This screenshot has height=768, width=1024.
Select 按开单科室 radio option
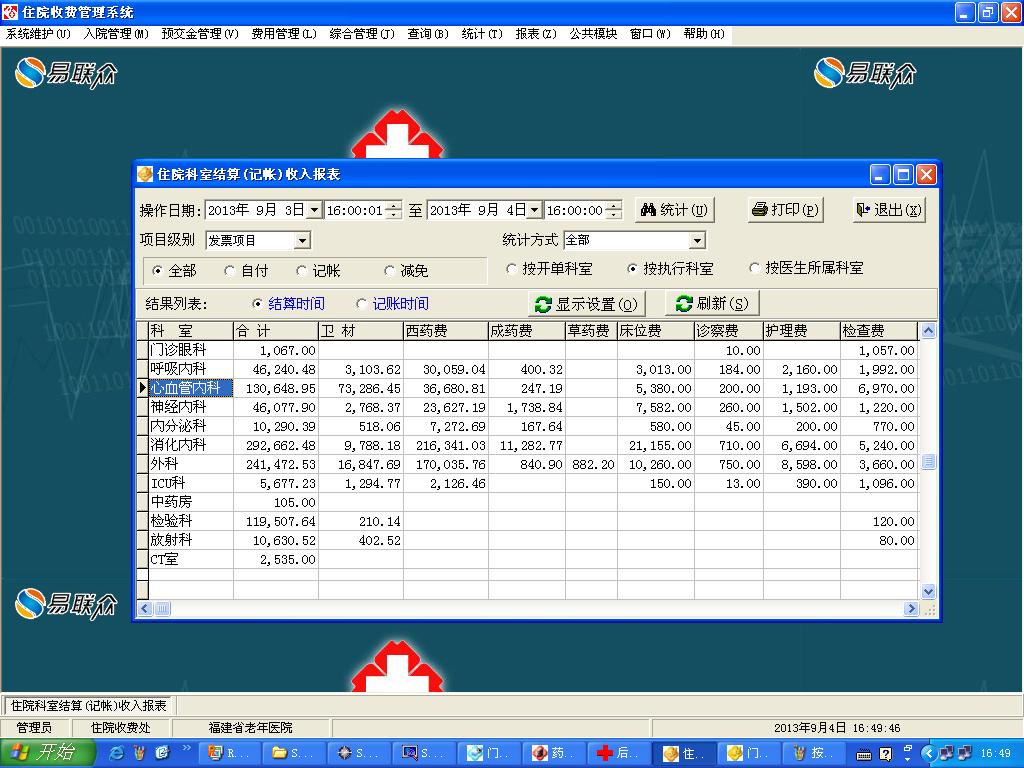pyautogui.click(x=511, y=268)
